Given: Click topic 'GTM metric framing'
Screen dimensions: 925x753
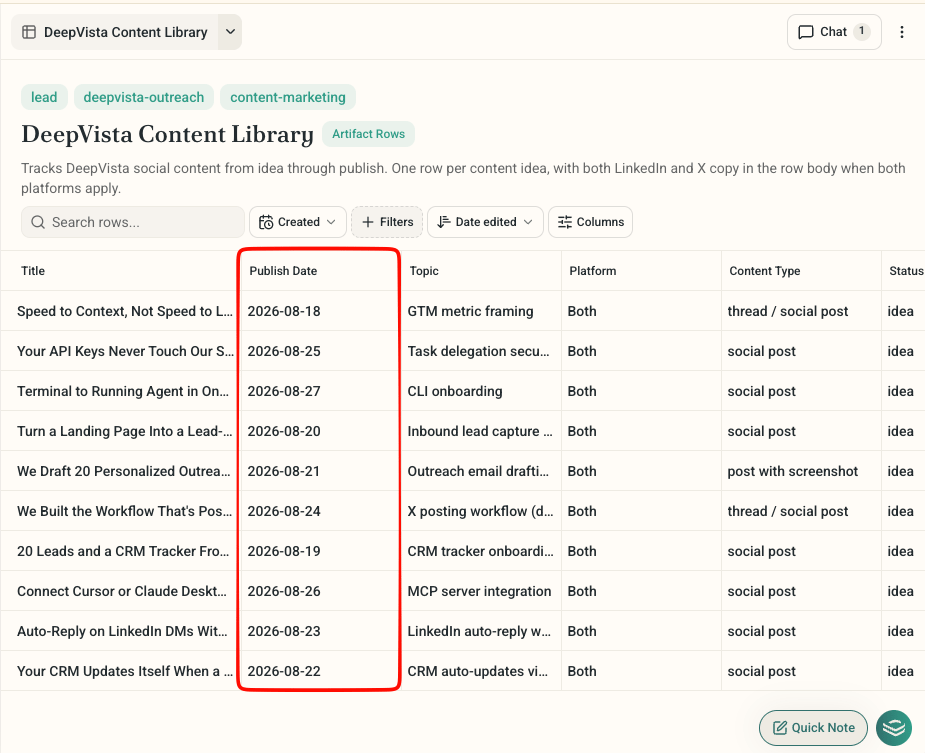Looking at the screenshot, I should pos(470,311).
